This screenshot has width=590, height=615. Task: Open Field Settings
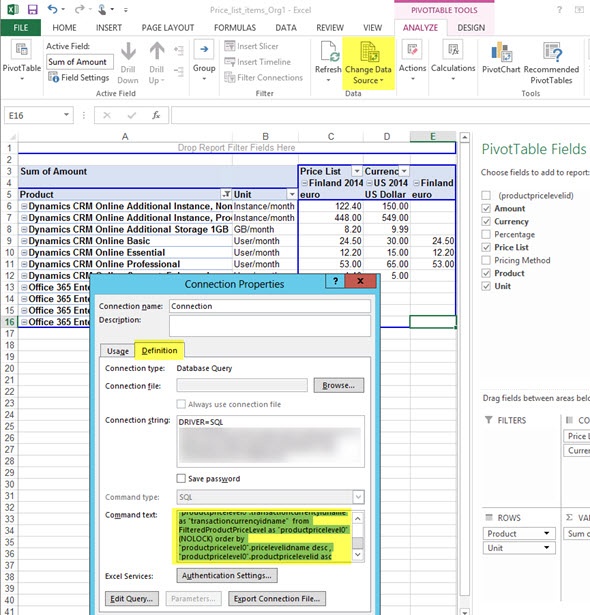tap(78, 77)
